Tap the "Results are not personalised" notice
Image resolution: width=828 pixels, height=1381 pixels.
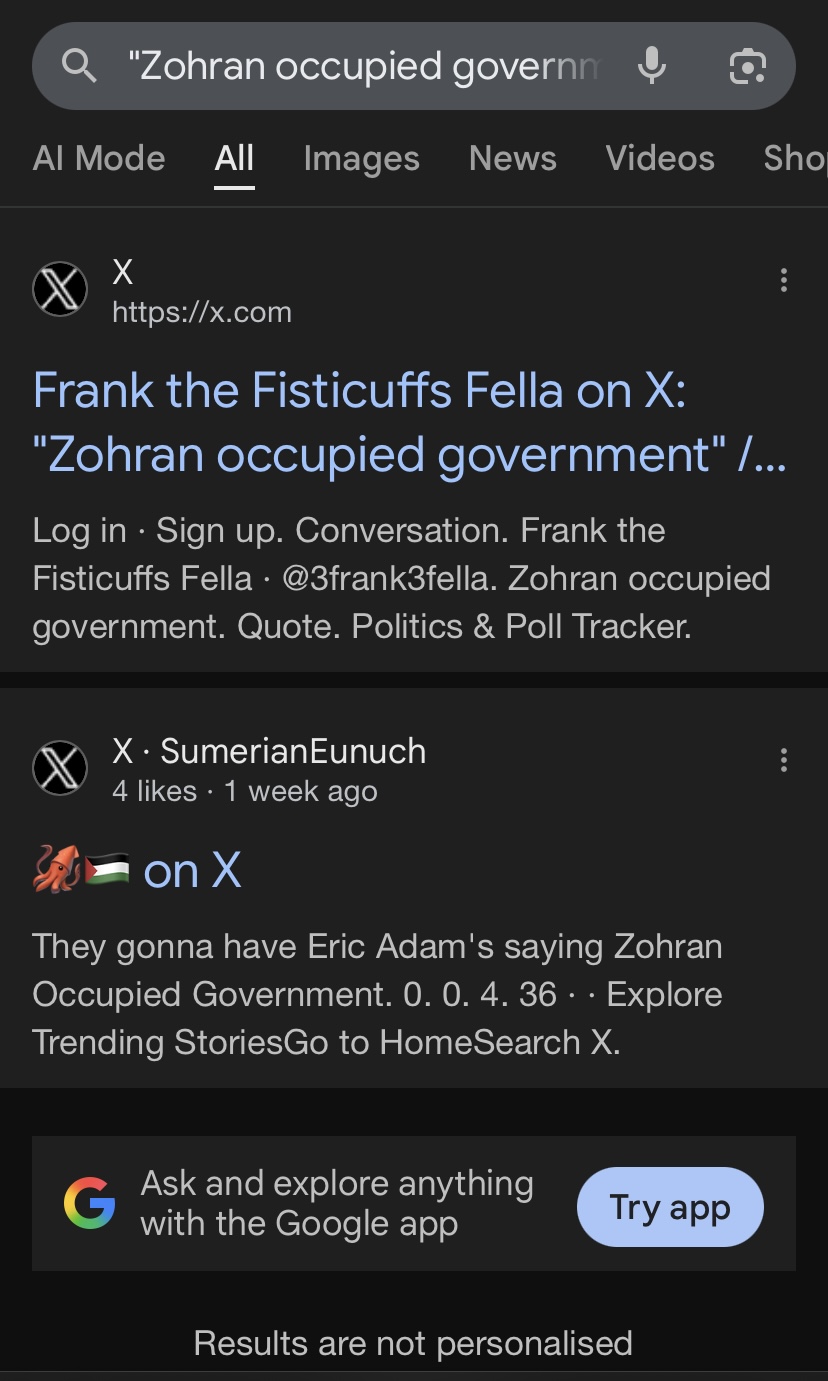coord(413,1342)
